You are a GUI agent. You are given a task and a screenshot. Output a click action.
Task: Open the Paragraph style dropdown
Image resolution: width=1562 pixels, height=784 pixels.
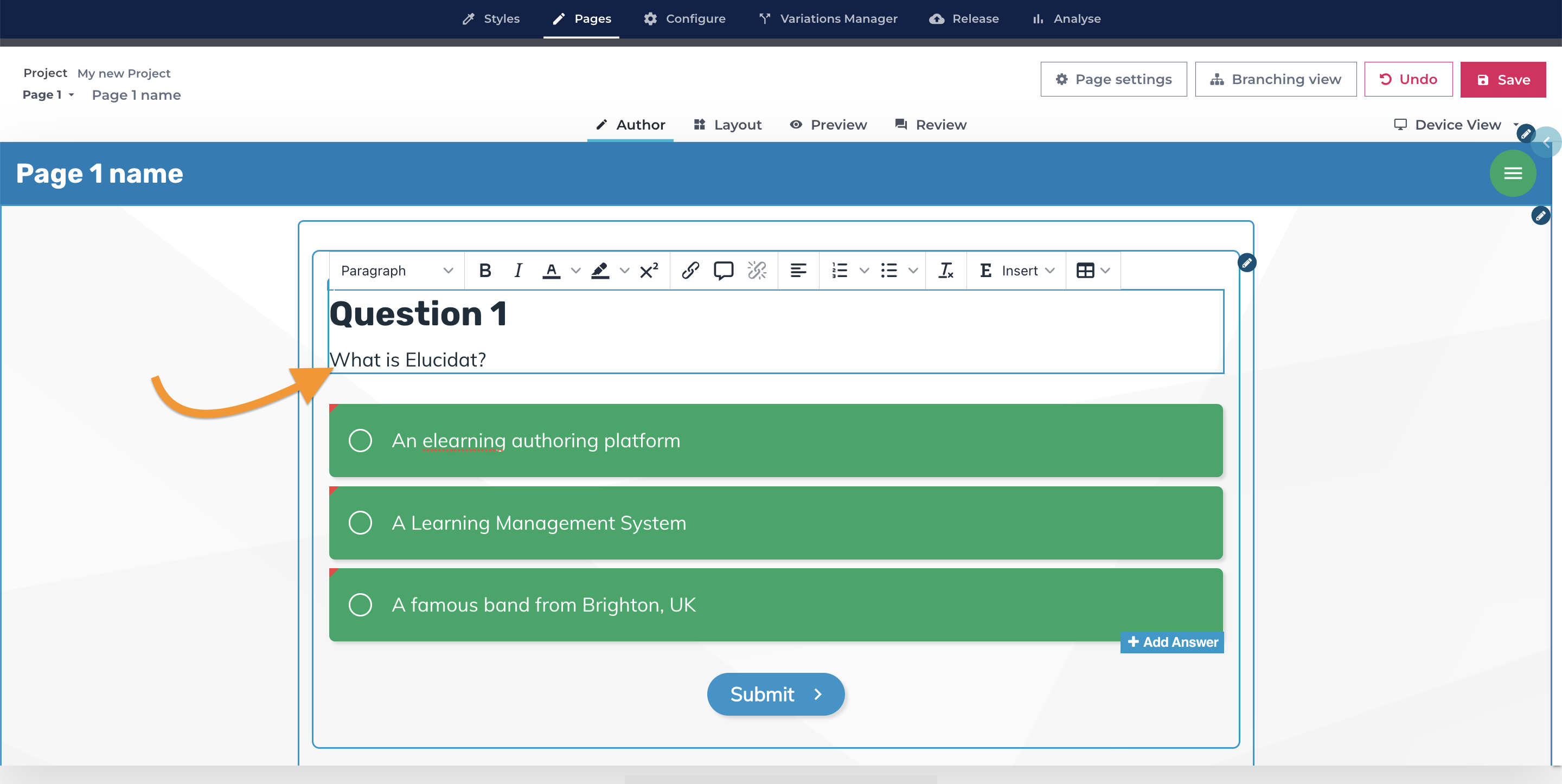(x=396, y=271)
